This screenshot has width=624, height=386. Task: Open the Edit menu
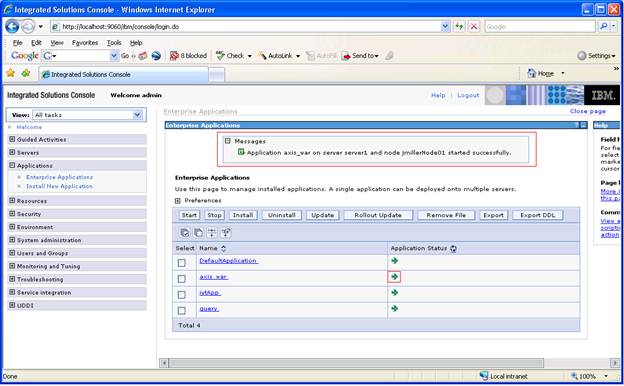point(36,43)
